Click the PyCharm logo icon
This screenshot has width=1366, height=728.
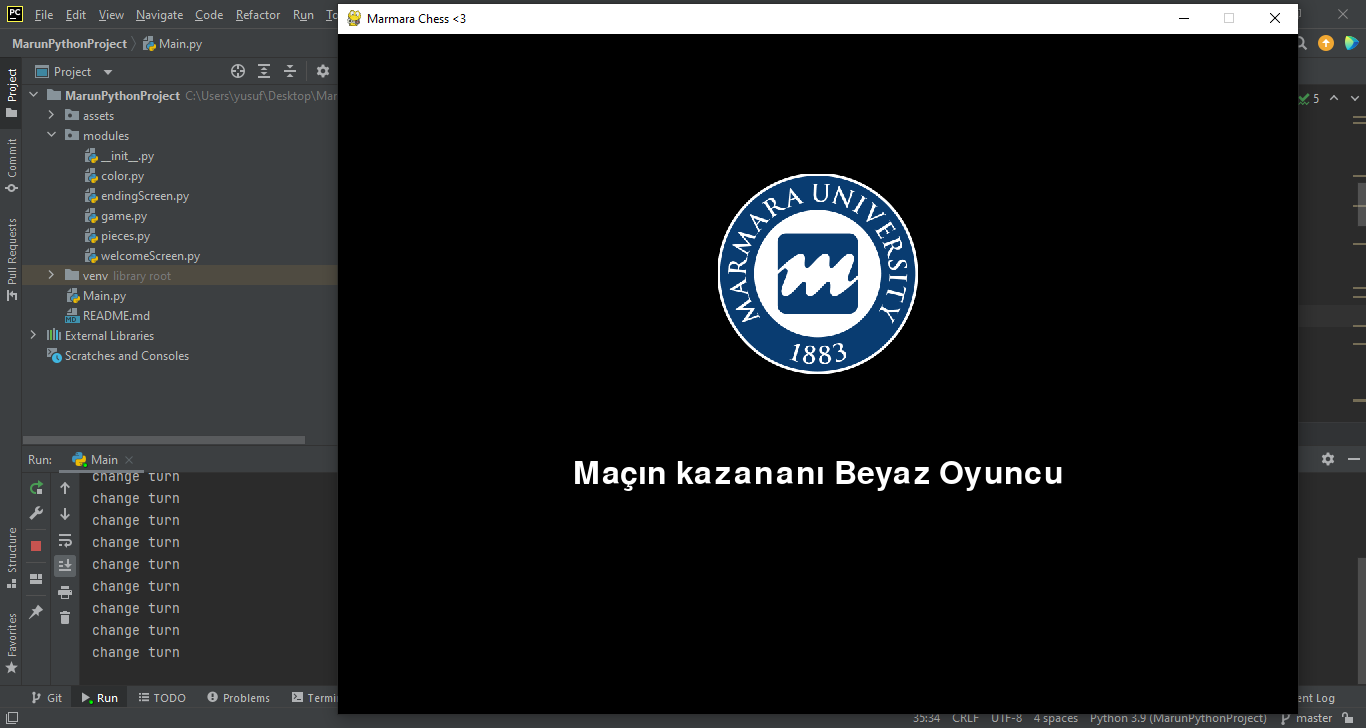[15, 14]
